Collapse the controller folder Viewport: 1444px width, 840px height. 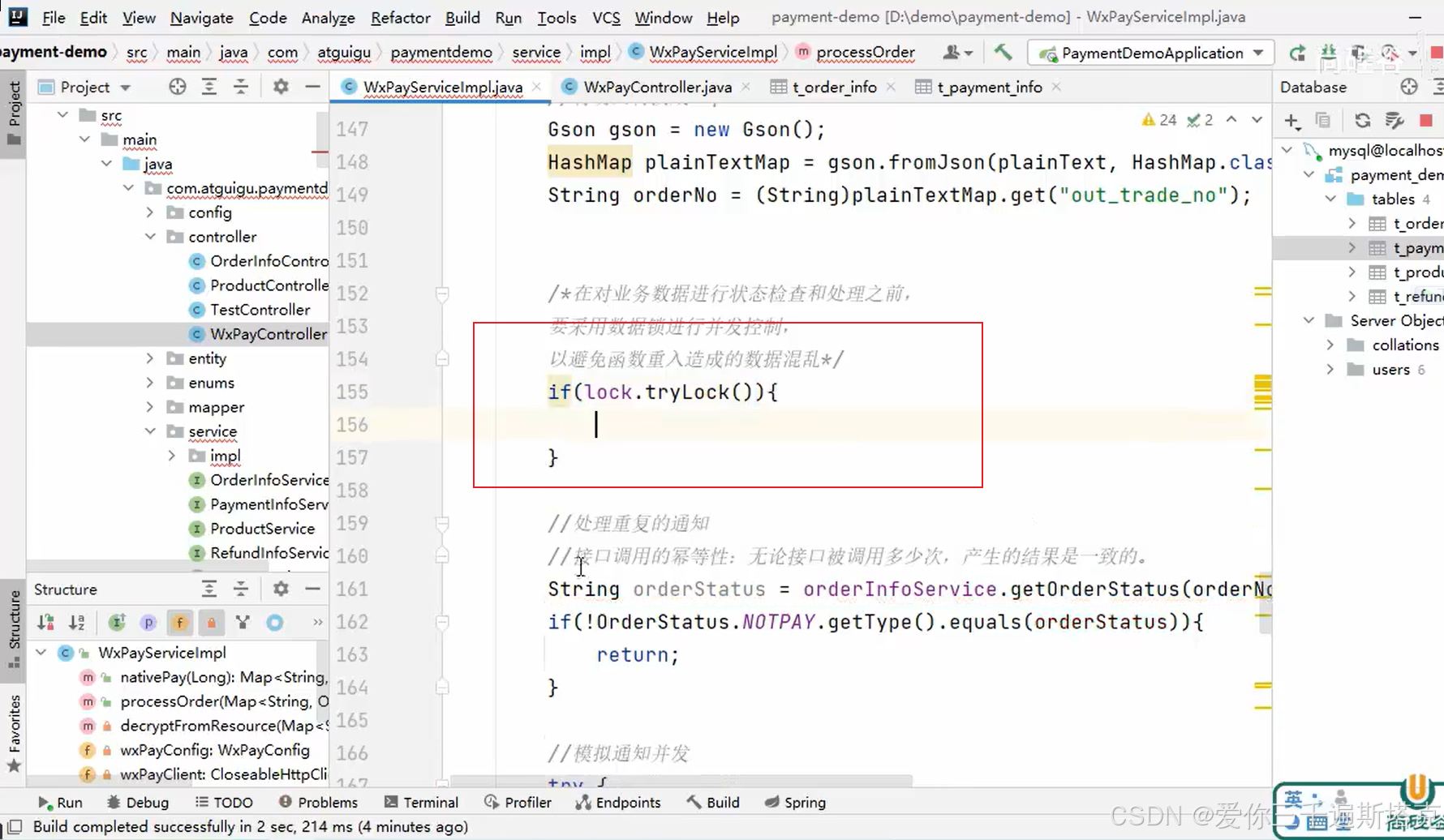(x=151, y=237)
